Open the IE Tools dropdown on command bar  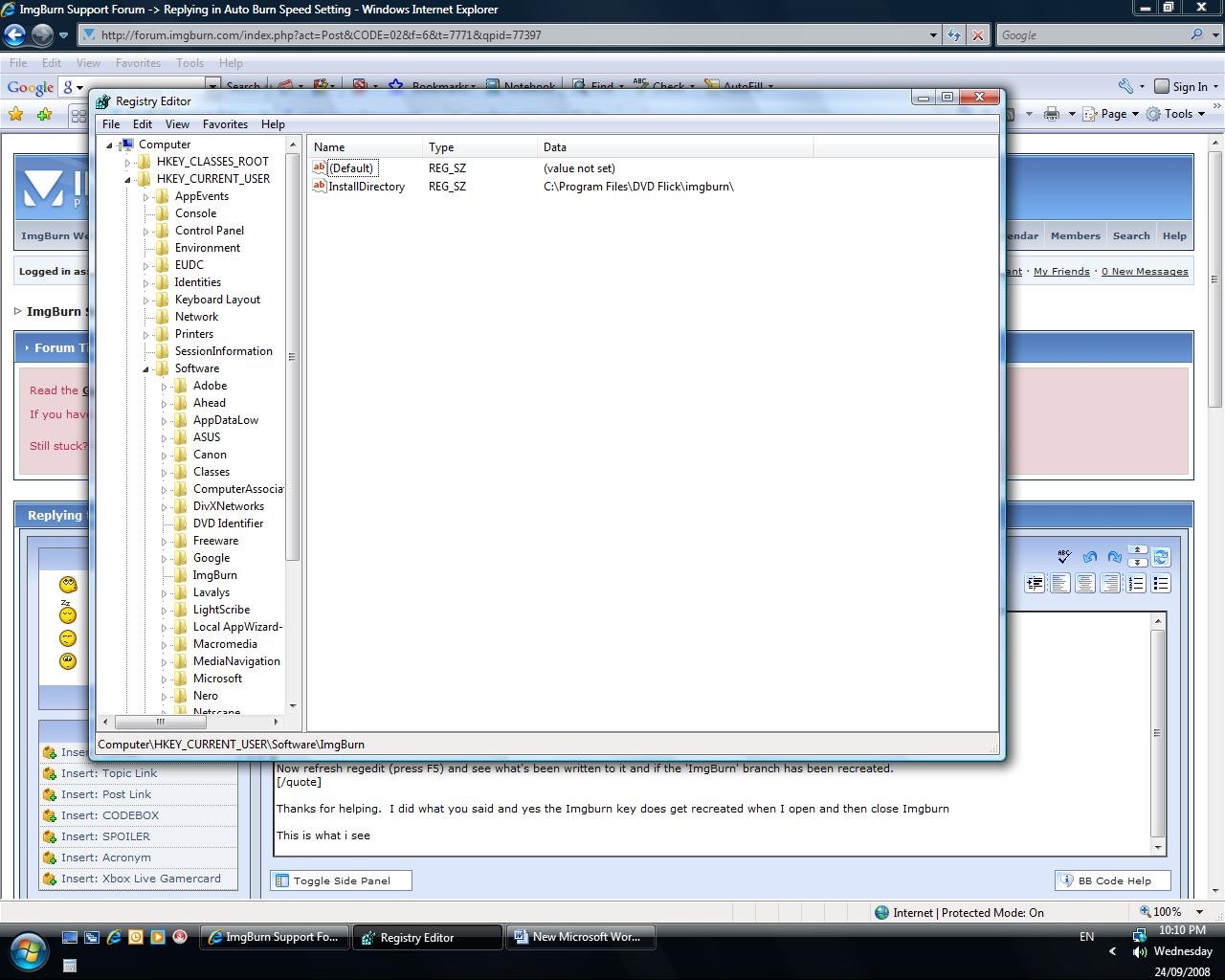[1177, 114]
